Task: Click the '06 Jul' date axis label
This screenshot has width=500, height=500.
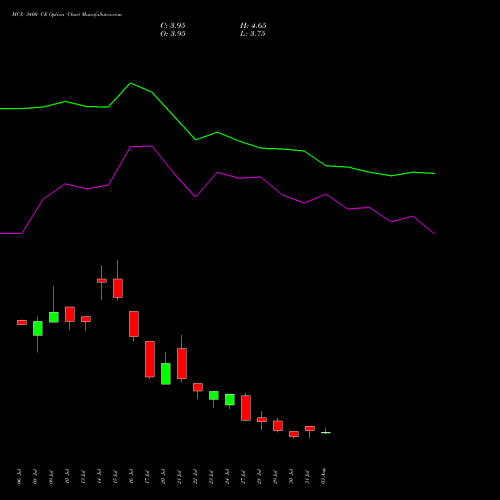Action: pyautogui.click(x=19, y=477)
